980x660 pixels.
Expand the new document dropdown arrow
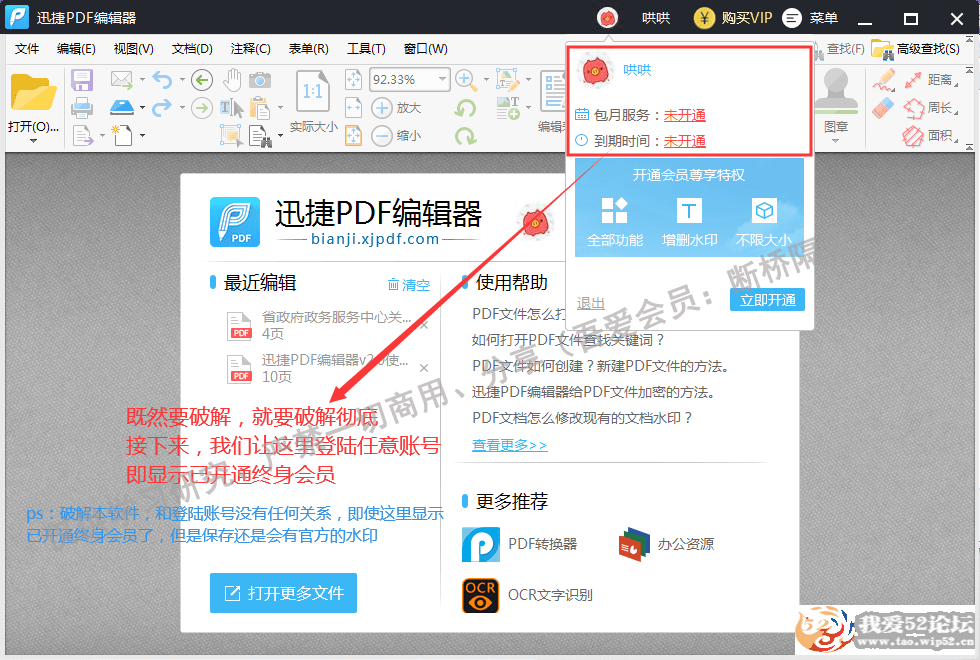(x=142, y=135)
